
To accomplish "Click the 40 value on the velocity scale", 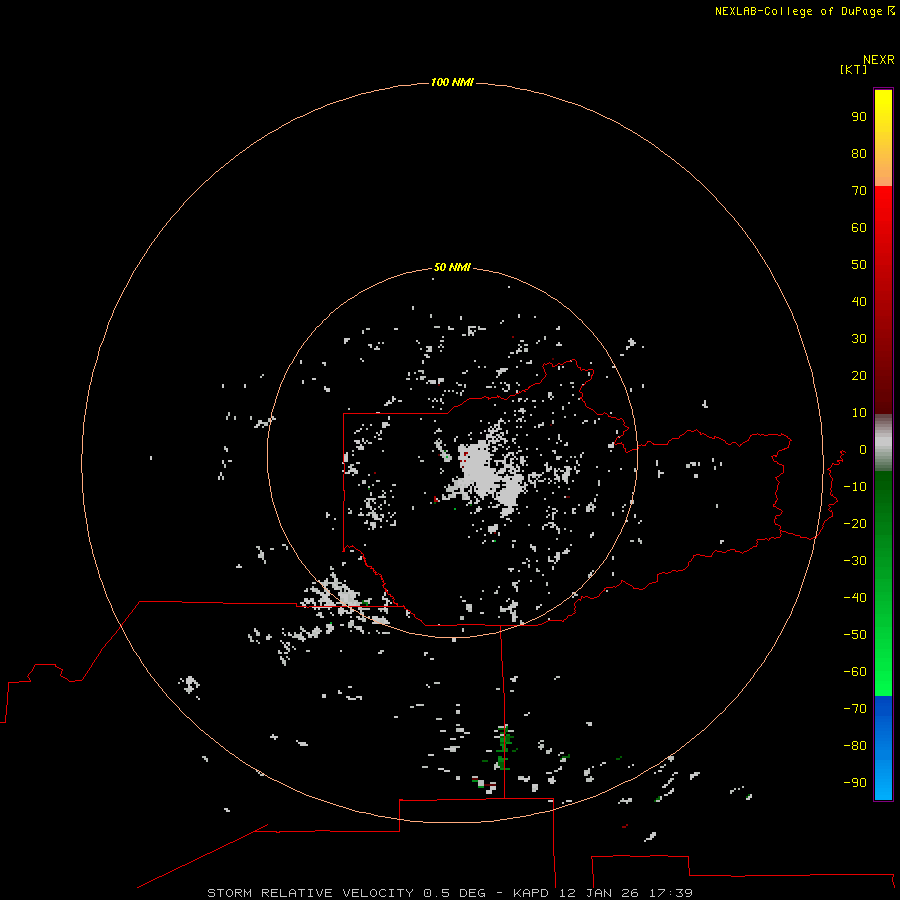I will click(859, 302).
